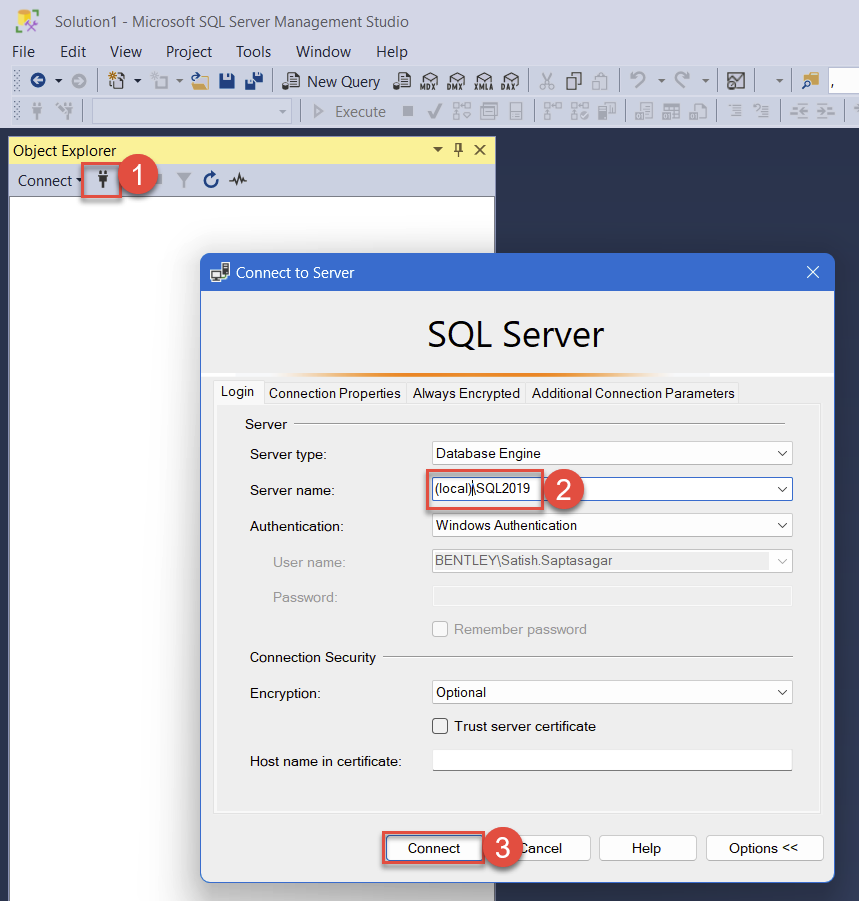Open the File menu
Image resolution: width=859 pixels, height=901 pixels.
(x=24, y=52)
